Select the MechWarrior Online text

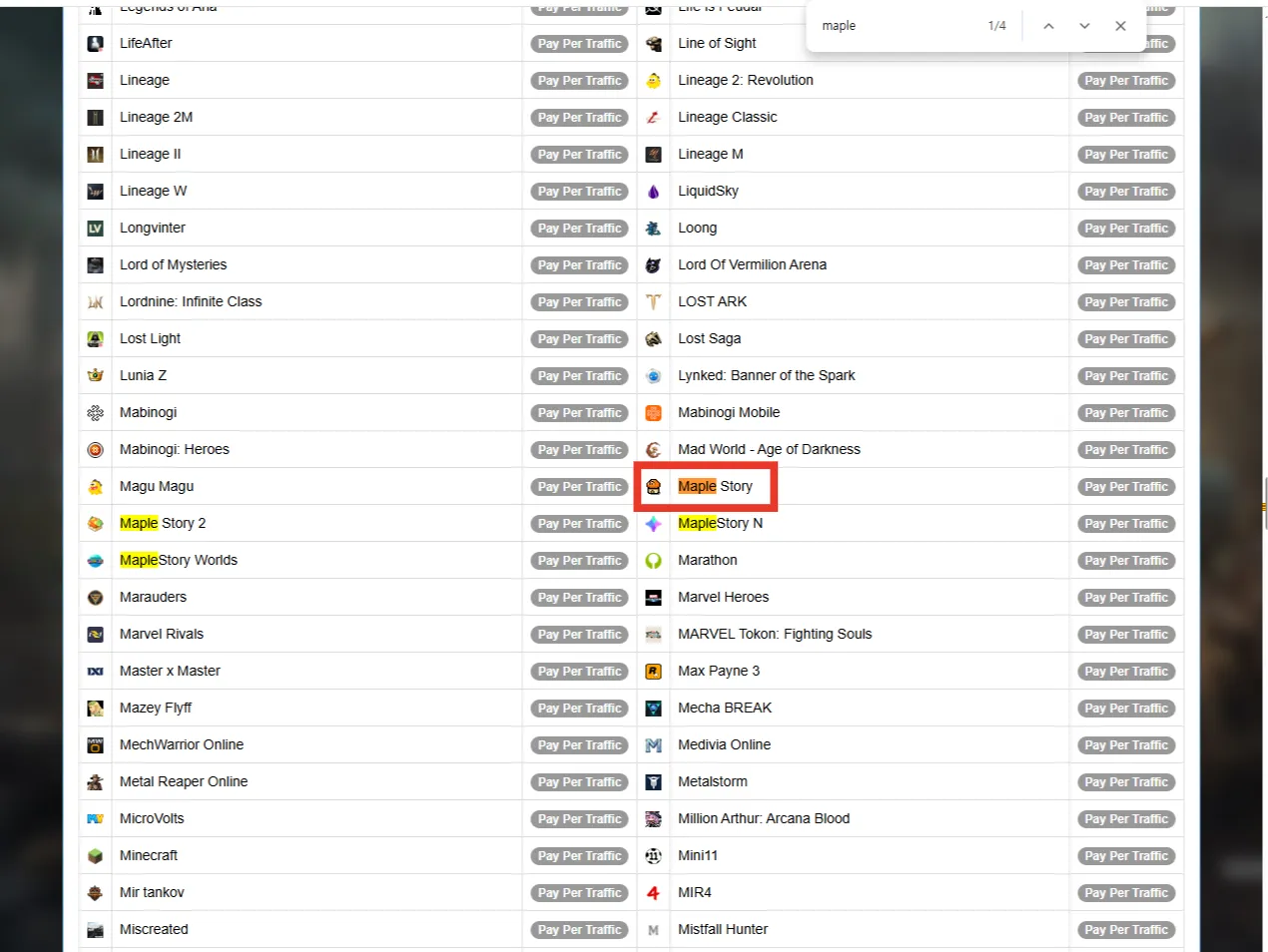[182, 744]
